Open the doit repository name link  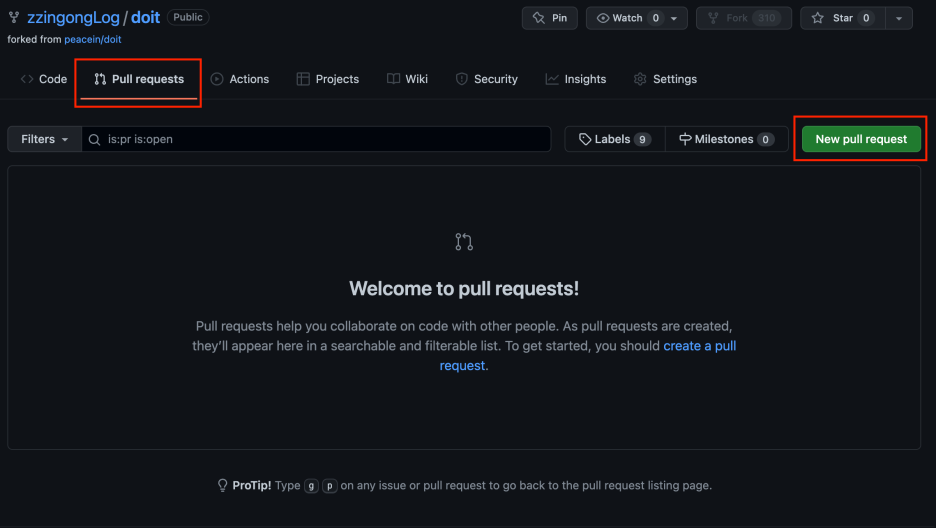click(x=145, y=17)
